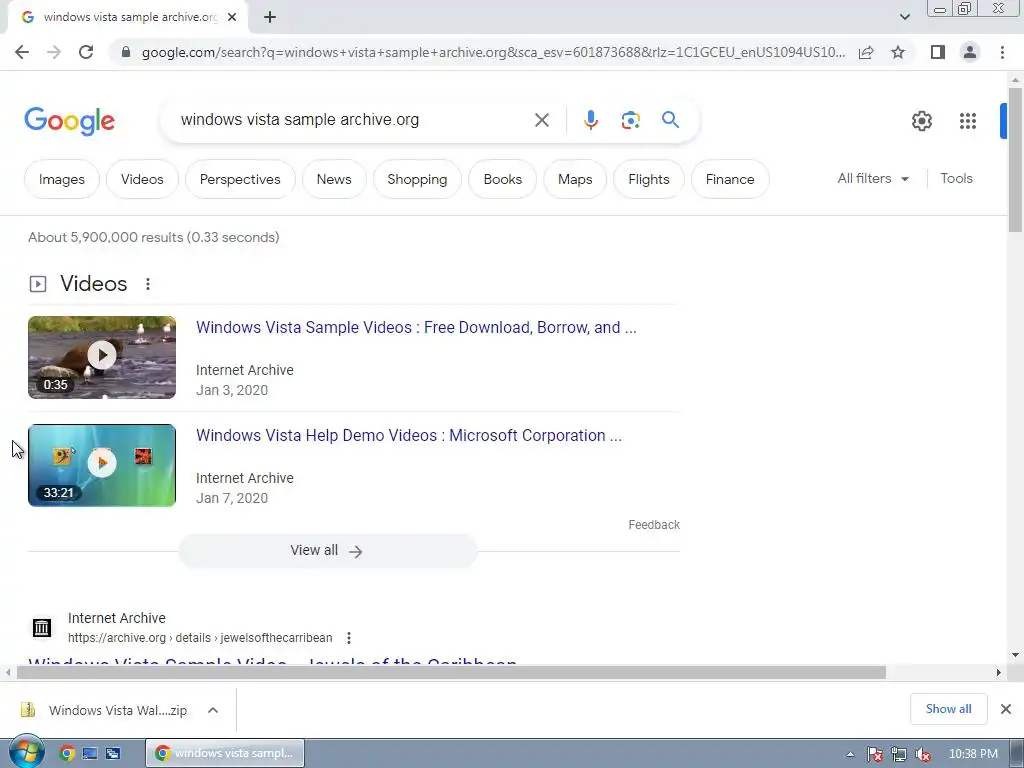Switch to Chrome taskbar window button
Viewport: 1024px width, 768px height.
225,754
